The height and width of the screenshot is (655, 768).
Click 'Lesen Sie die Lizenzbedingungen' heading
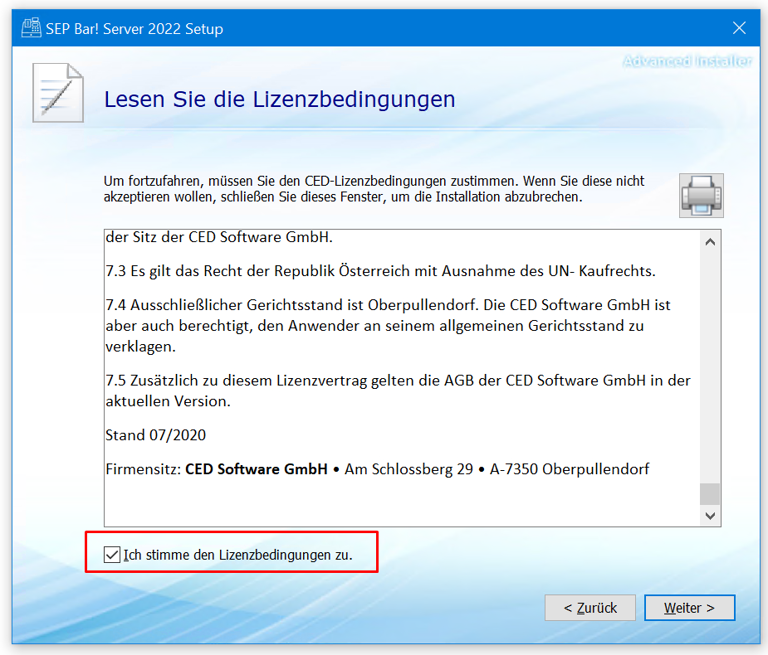(x=280, y=99)
